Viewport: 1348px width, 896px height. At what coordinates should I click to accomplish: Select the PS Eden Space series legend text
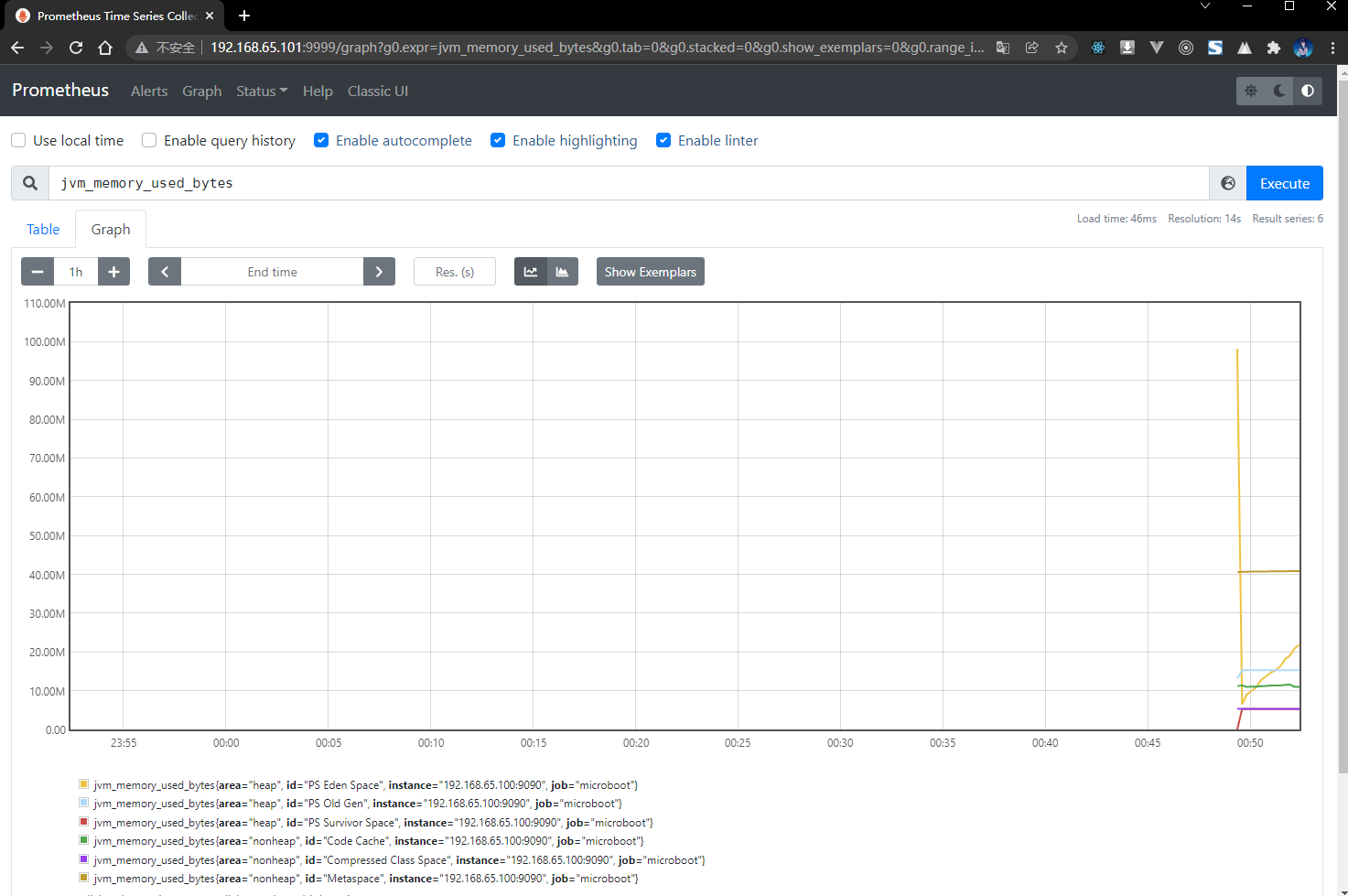click(366, 785)
